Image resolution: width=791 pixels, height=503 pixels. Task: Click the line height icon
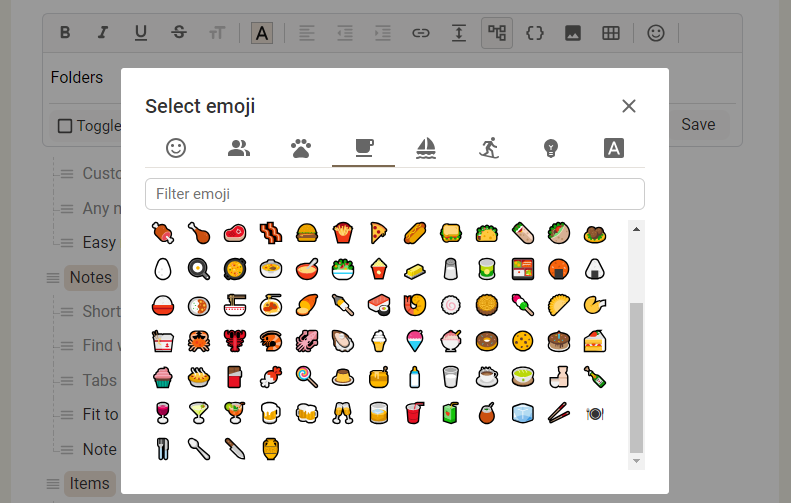point(459,33)
